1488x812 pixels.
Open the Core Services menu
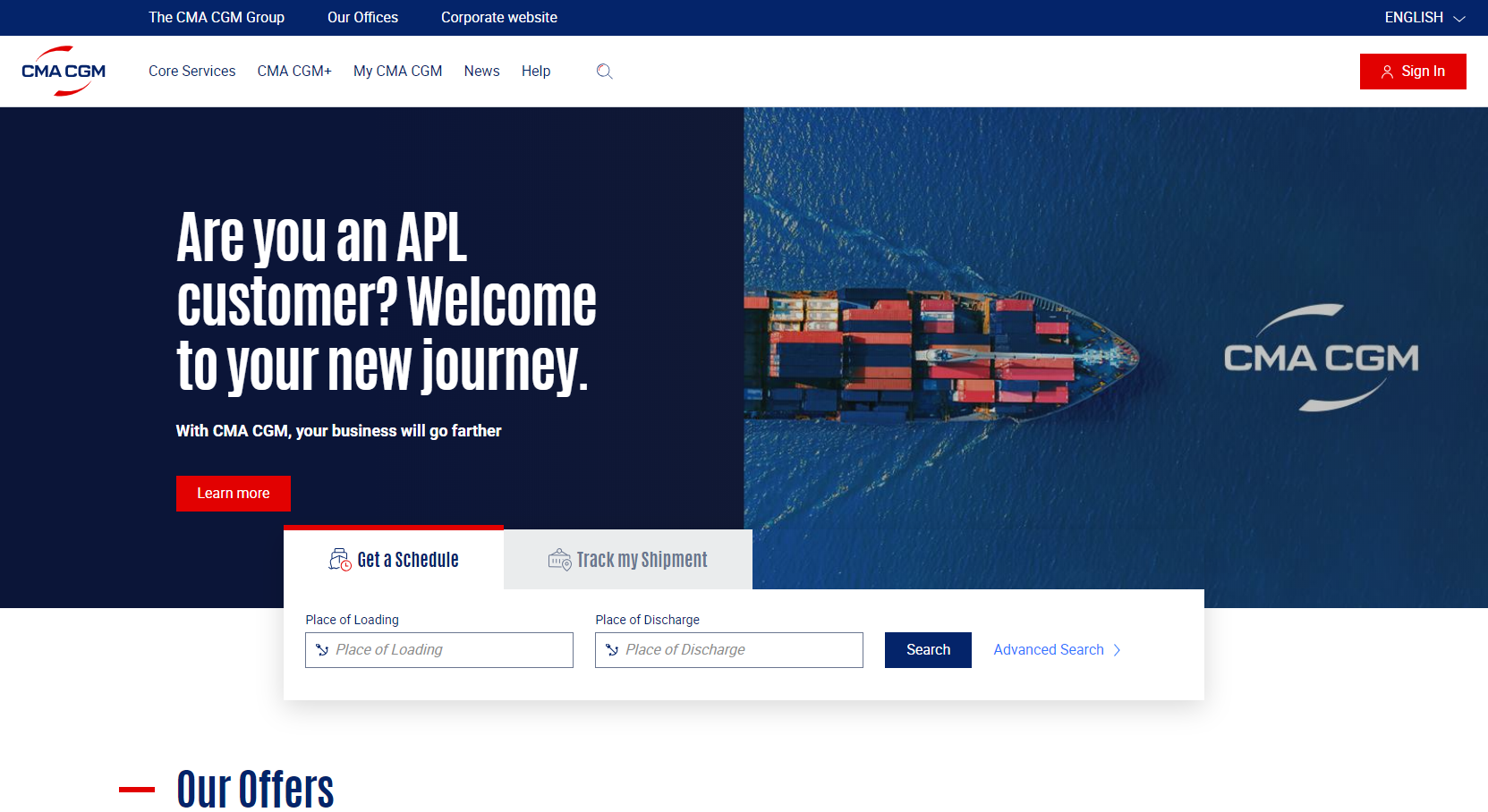[191, 71]
